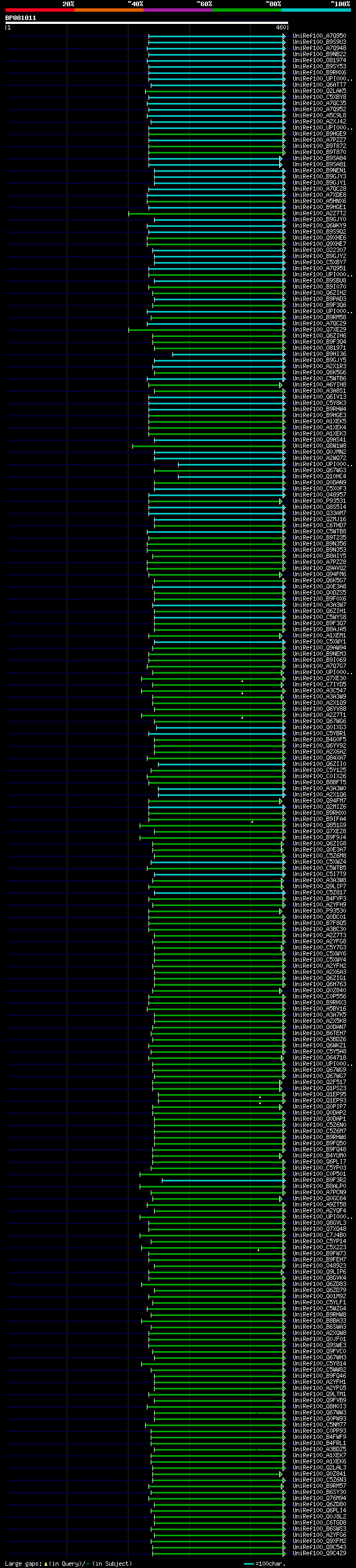
Task: Open hit UniRef100_B9S9U3
Action: coord(319,42)
